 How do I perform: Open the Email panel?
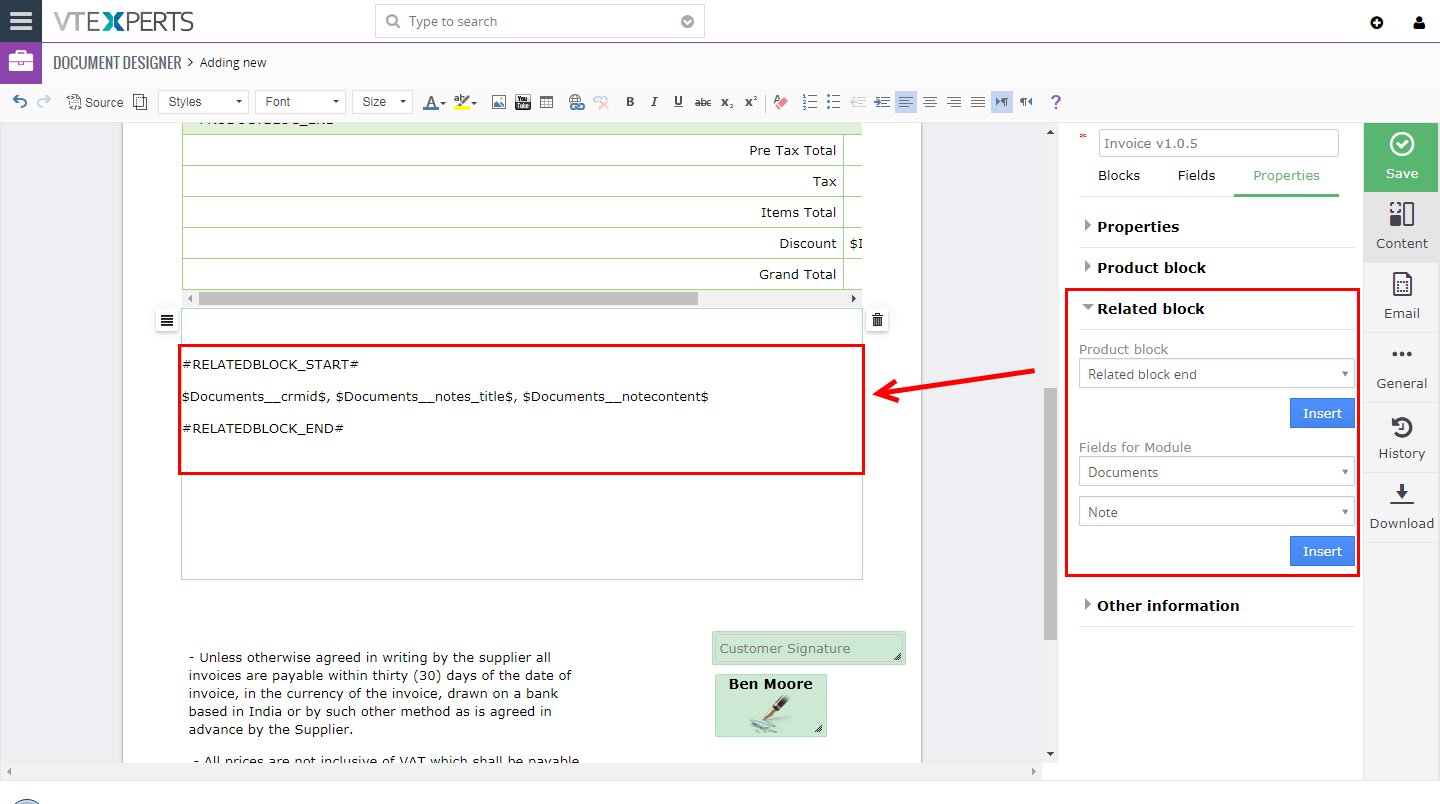coord(1400,296)
